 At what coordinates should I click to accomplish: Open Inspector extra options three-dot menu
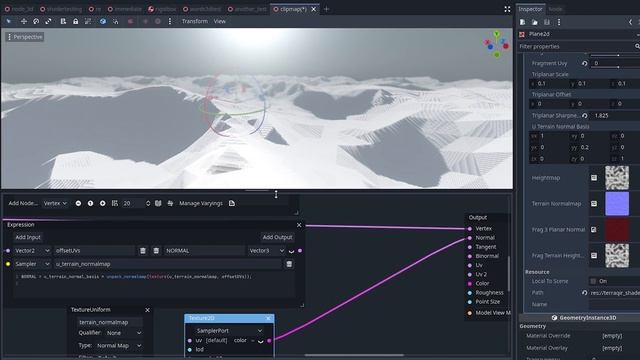pyautogui.click(x=559, y=22)
